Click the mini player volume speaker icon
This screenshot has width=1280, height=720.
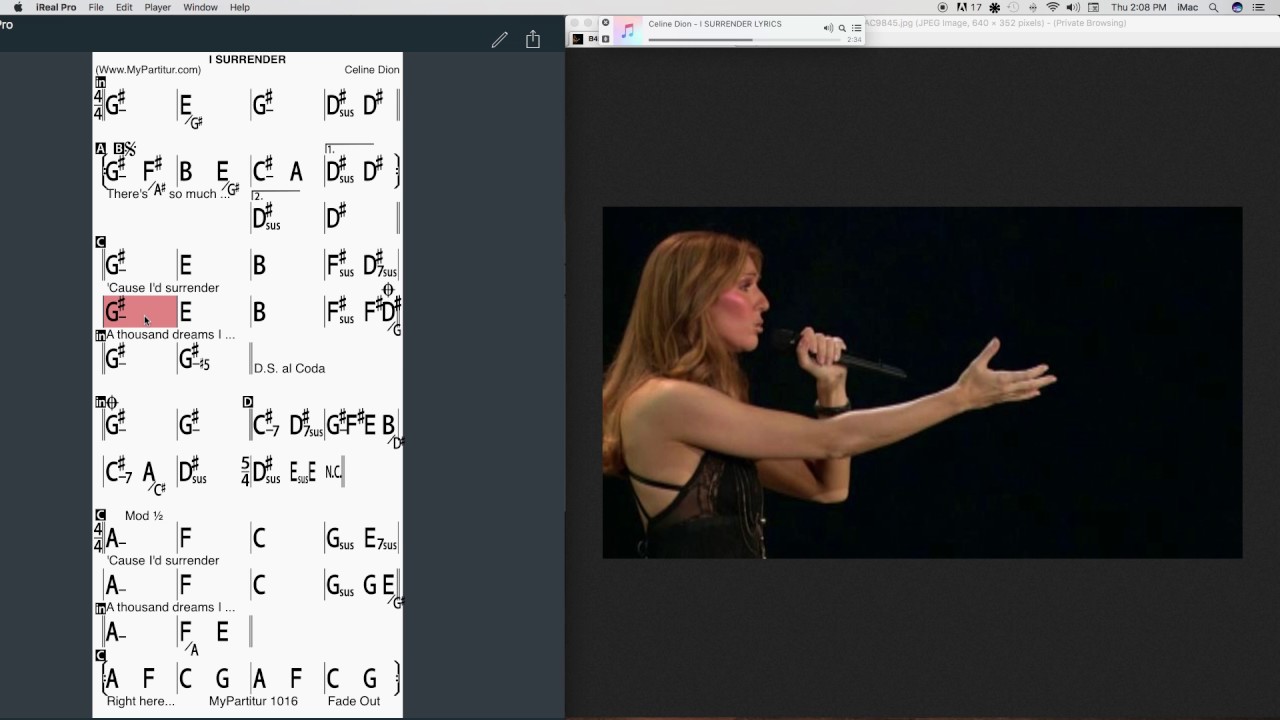828,28
